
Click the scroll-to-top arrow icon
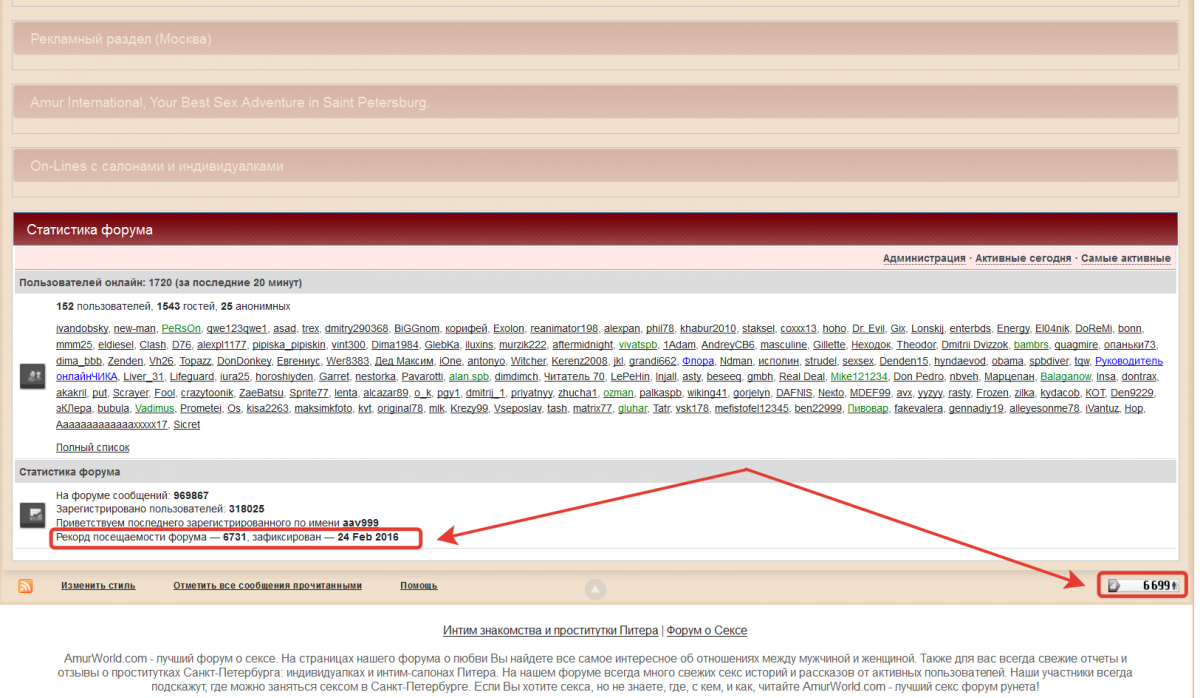pyautogui.click(x=595, y=589)
